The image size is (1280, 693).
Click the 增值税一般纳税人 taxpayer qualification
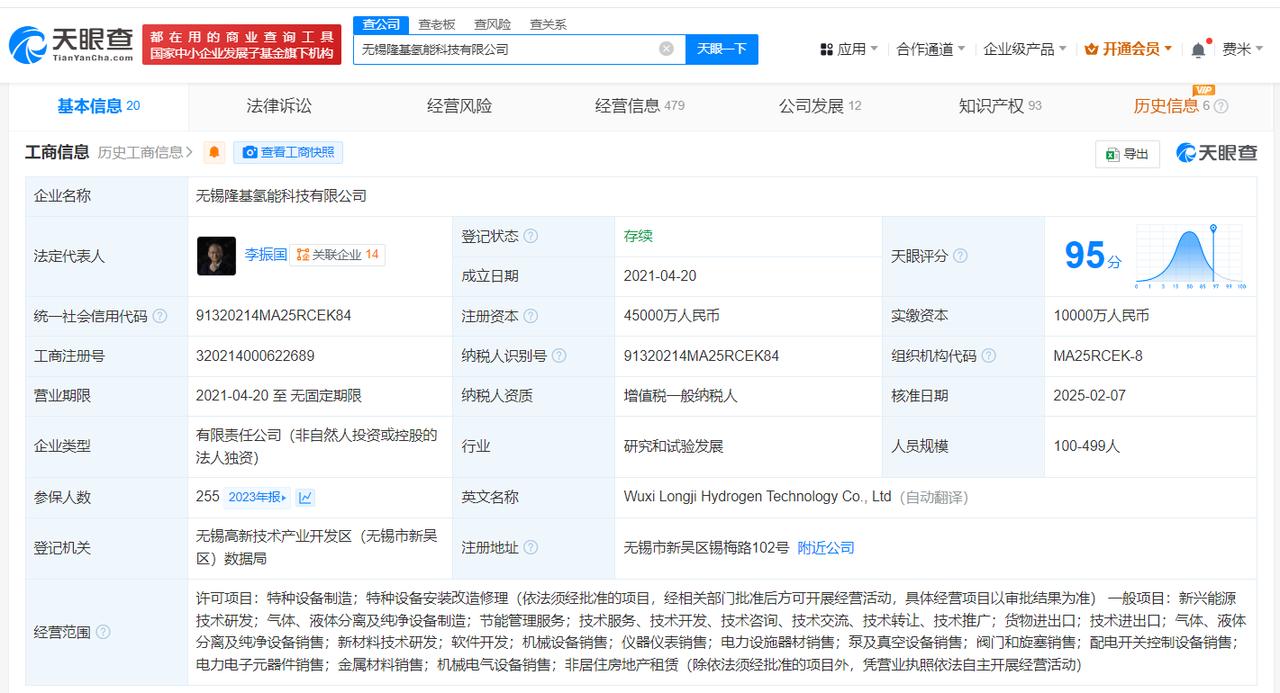point(680,395)
